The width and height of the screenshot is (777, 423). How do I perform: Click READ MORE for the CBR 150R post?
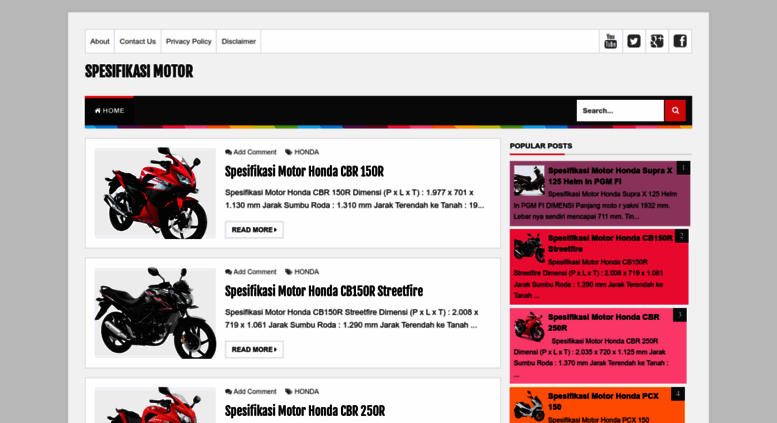[x=254, y=230]
